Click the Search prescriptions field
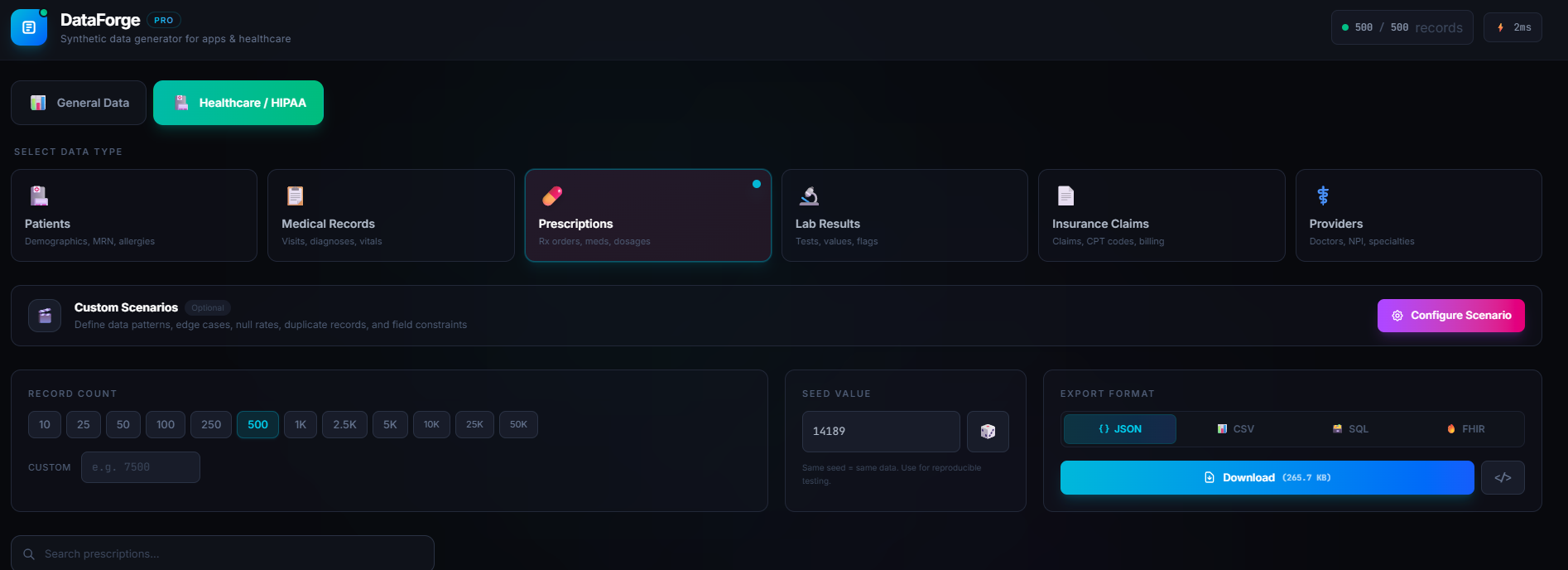 pyautogui.click(x=223, y=553)
